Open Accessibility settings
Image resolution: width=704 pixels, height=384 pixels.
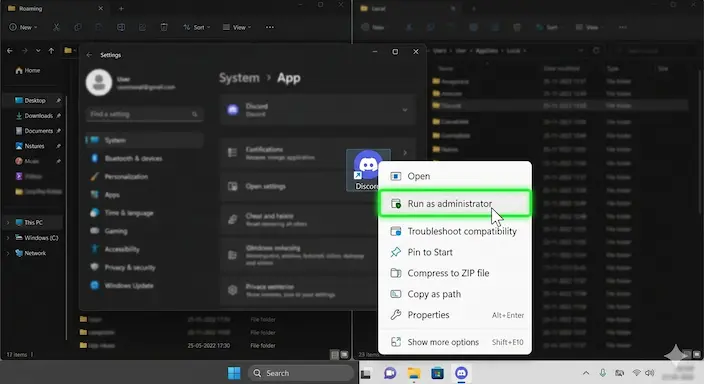[144, 249]
